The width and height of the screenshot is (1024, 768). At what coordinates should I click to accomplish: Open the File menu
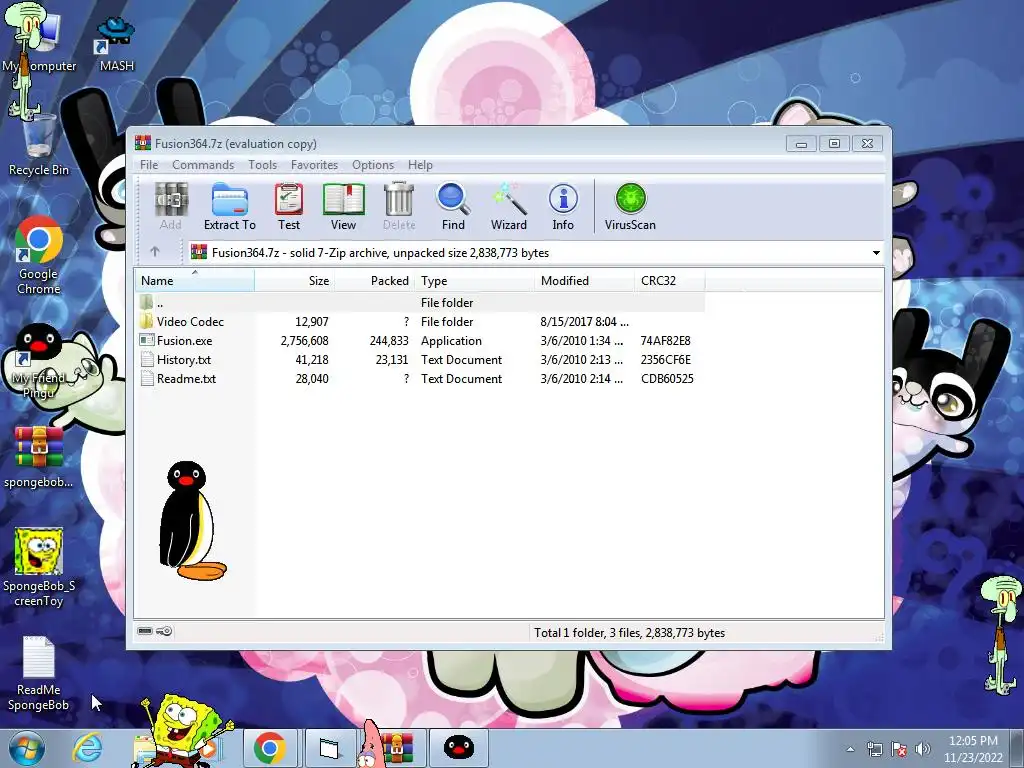pos(149,165)
